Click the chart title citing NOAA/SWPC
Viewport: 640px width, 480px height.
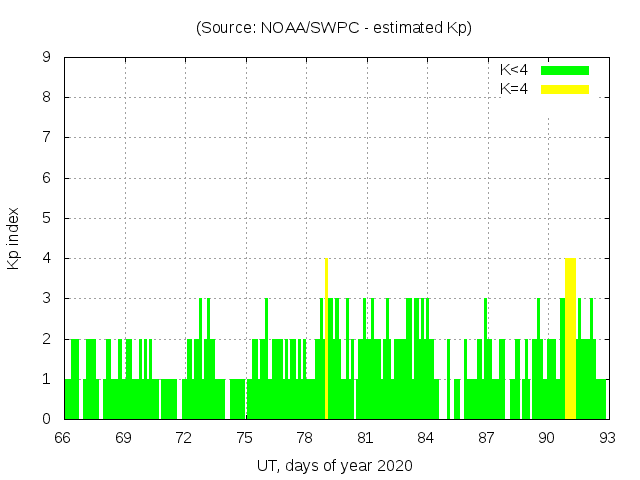334,28
